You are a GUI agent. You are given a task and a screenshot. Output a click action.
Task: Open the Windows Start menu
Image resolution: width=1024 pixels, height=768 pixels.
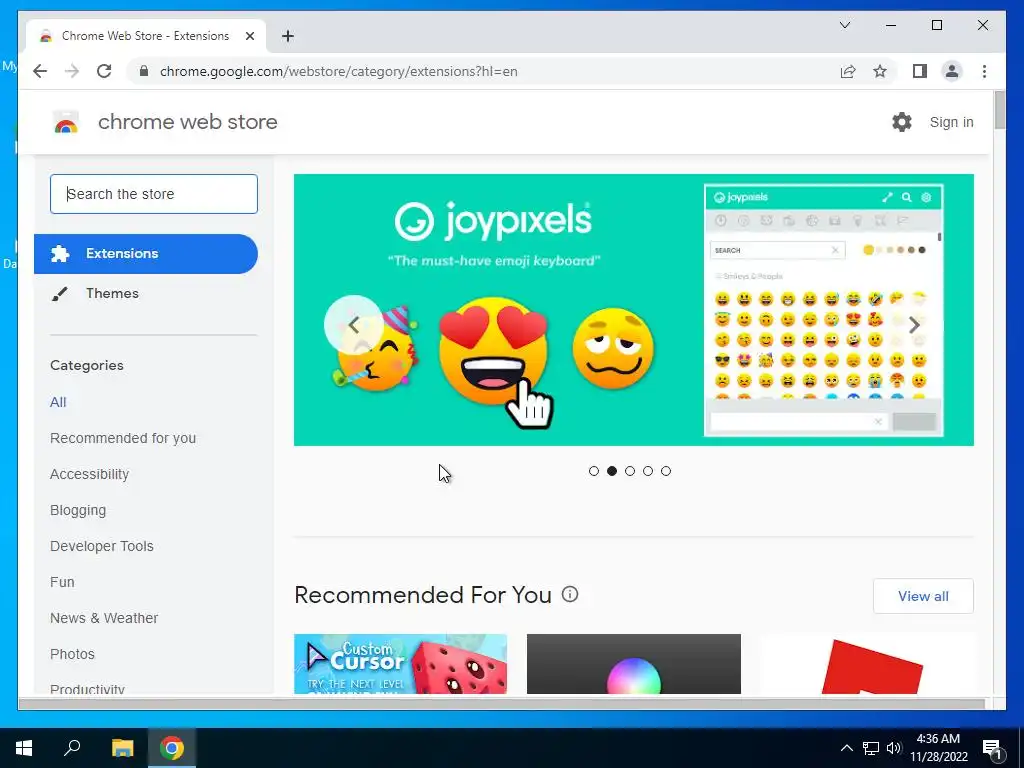click(24, 748)
